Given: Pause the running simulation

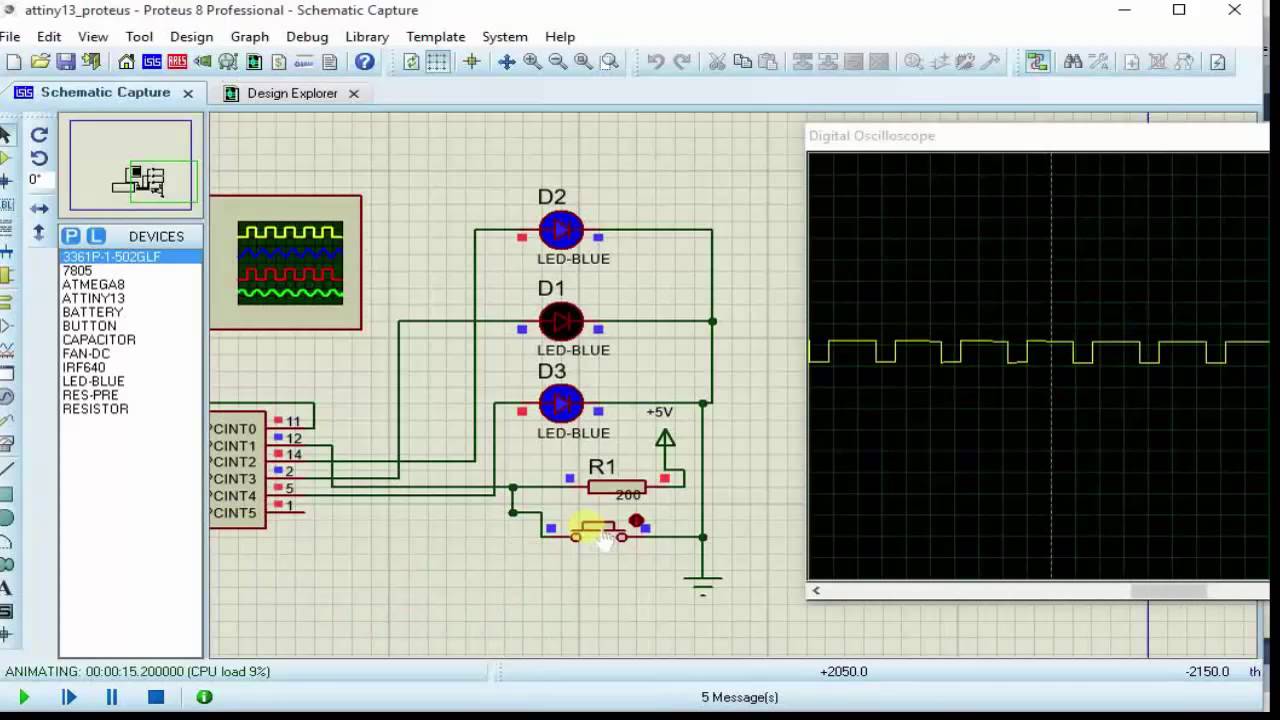Looking at the screenshot, I should (x=112, y=697).
